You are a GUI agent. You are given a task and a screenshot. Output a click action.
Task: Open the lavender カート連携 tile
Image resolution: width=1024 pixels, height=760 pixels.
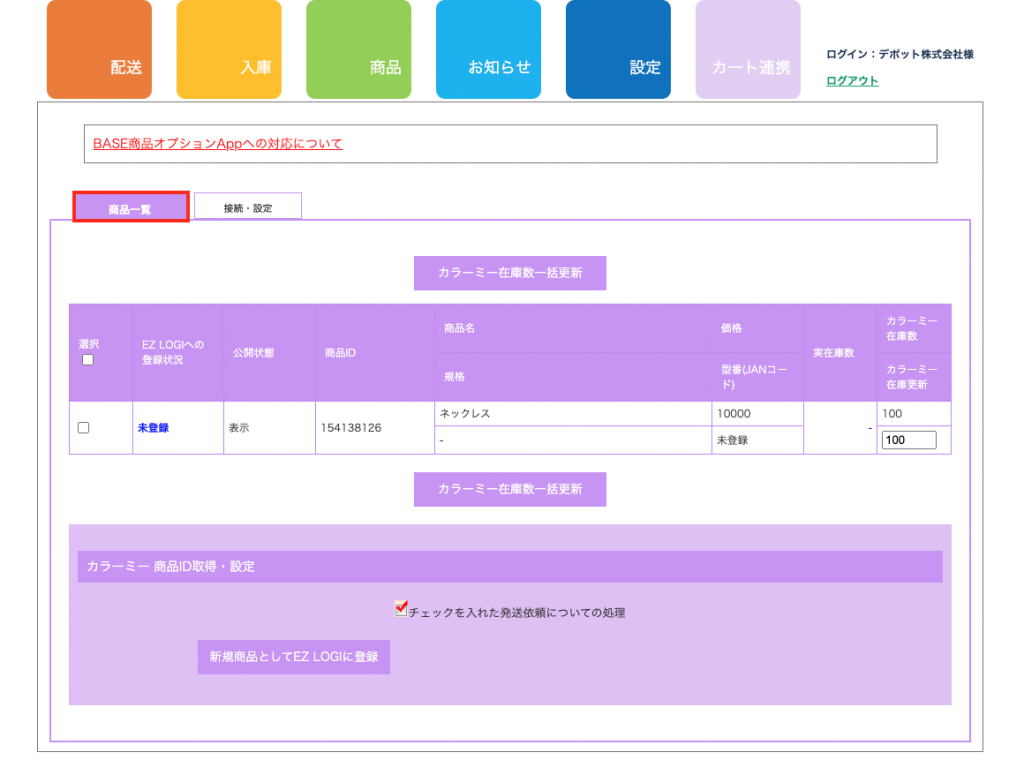click(x=748, y=50)
